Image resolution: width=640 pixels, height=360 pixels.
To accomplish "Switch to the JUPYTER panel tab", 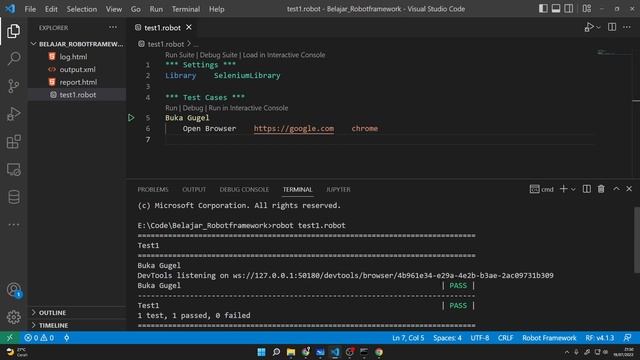I will tap(338, 189).
